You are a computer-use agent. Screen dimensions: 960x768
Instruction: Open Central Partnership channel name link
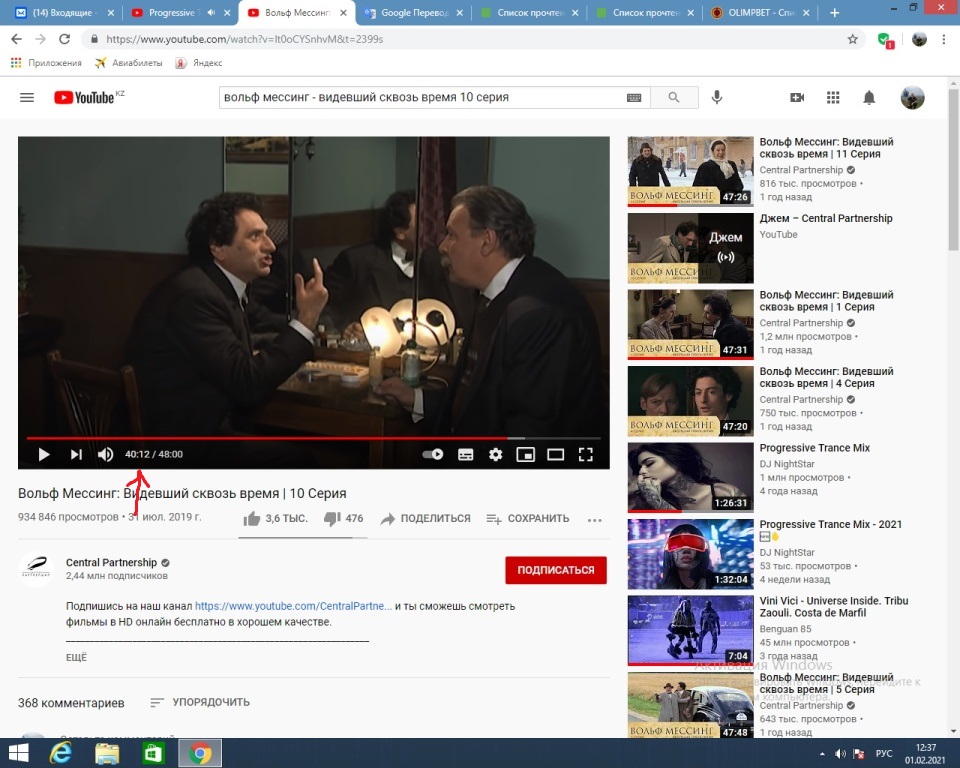coord(111,562)
